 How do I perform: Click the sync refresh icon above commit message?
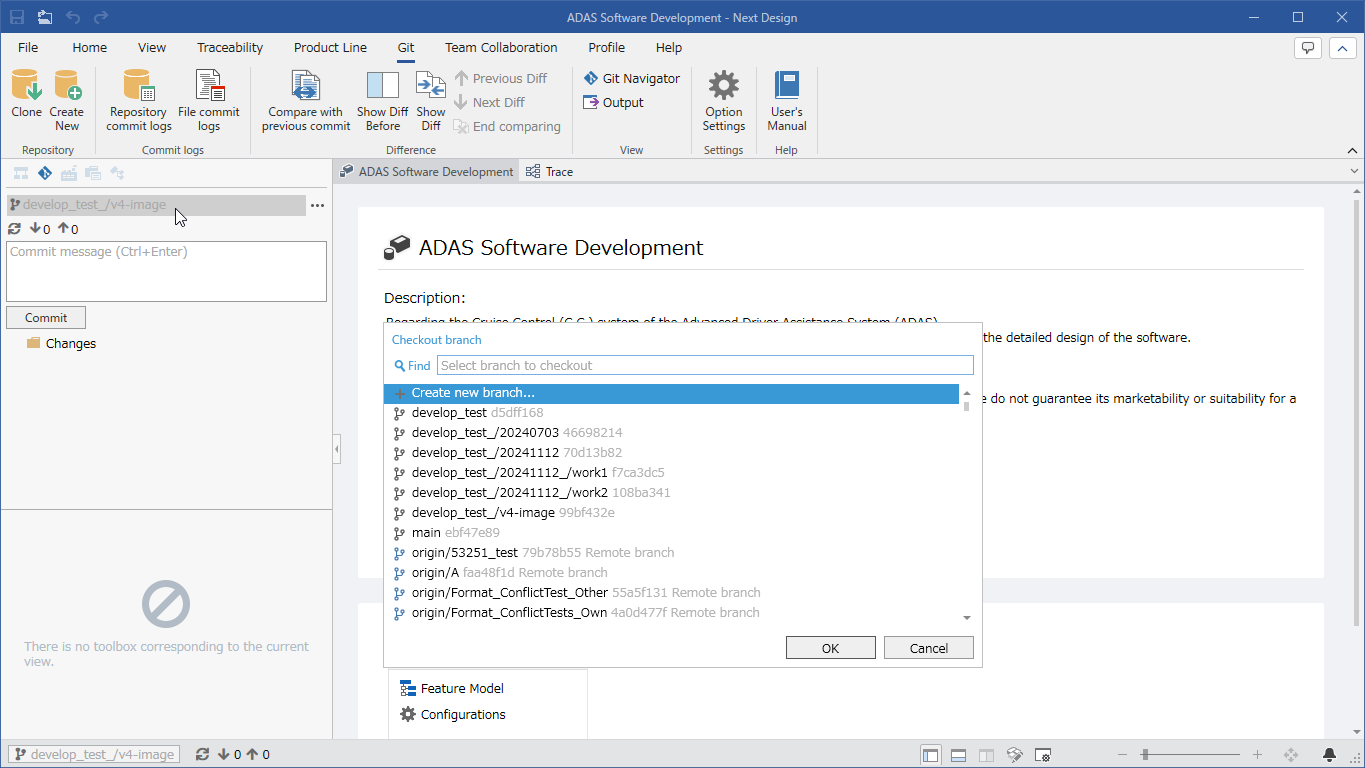tap(14, 229)
